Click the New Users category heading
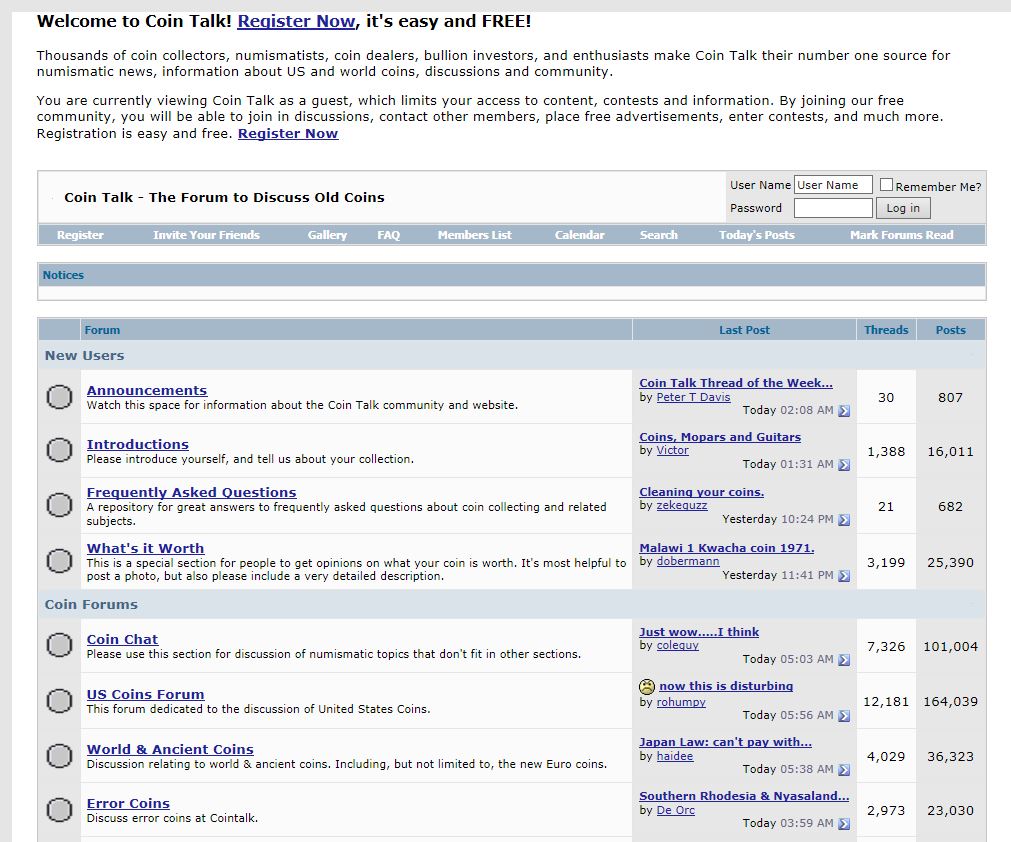Screen dimensions: 1011x842 [84, 355]
